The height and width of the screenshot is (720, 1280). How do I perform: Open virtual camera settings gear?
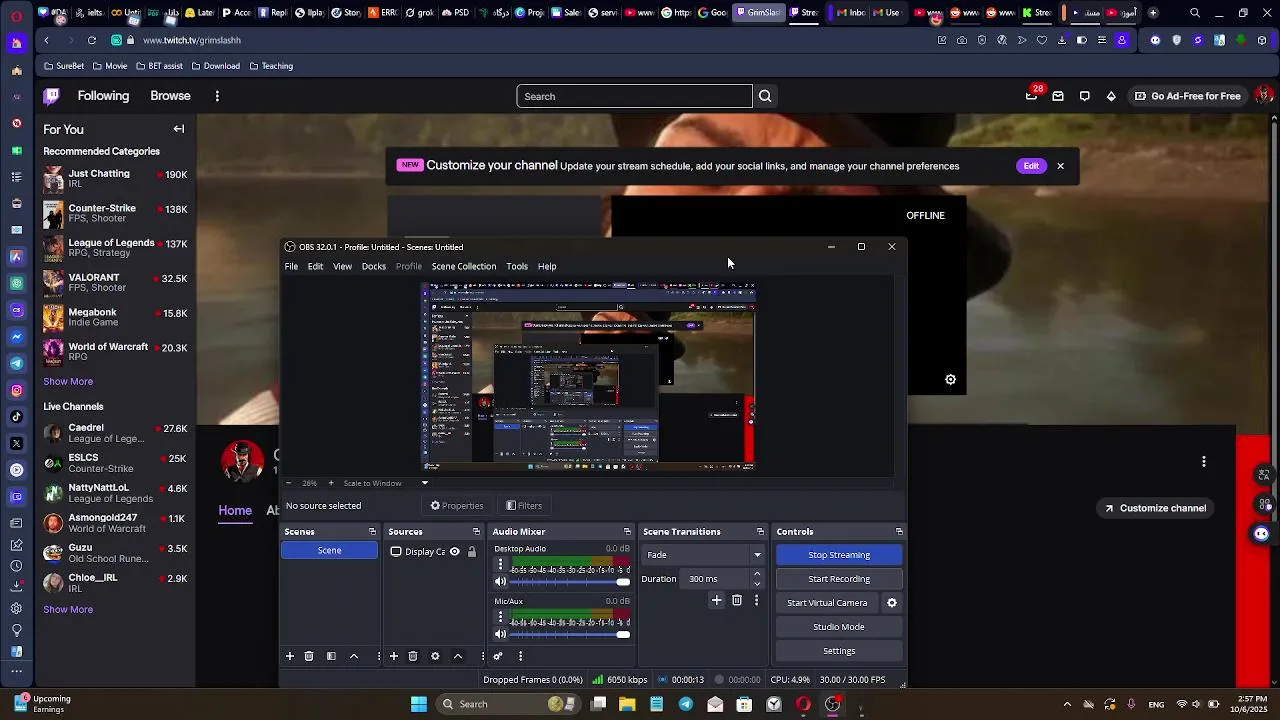(892, 603)
